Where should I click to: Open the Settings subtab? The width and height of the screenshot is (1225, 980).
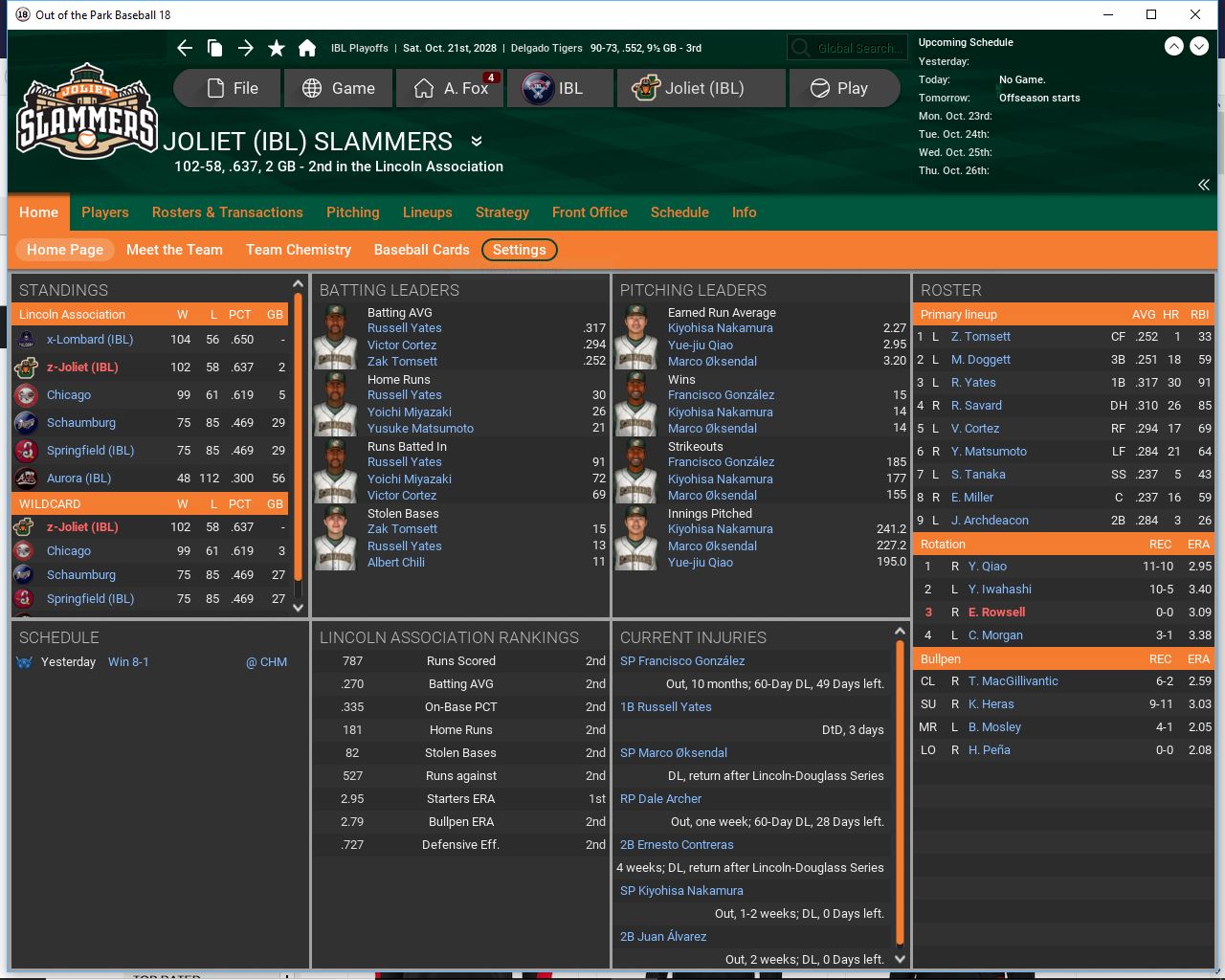tap(520, 250)
